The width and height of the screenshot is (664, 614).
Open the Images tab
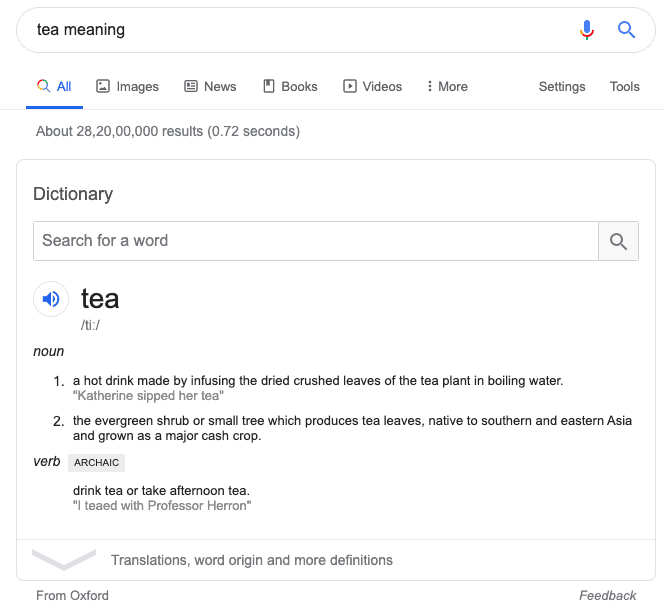[127, 86]
